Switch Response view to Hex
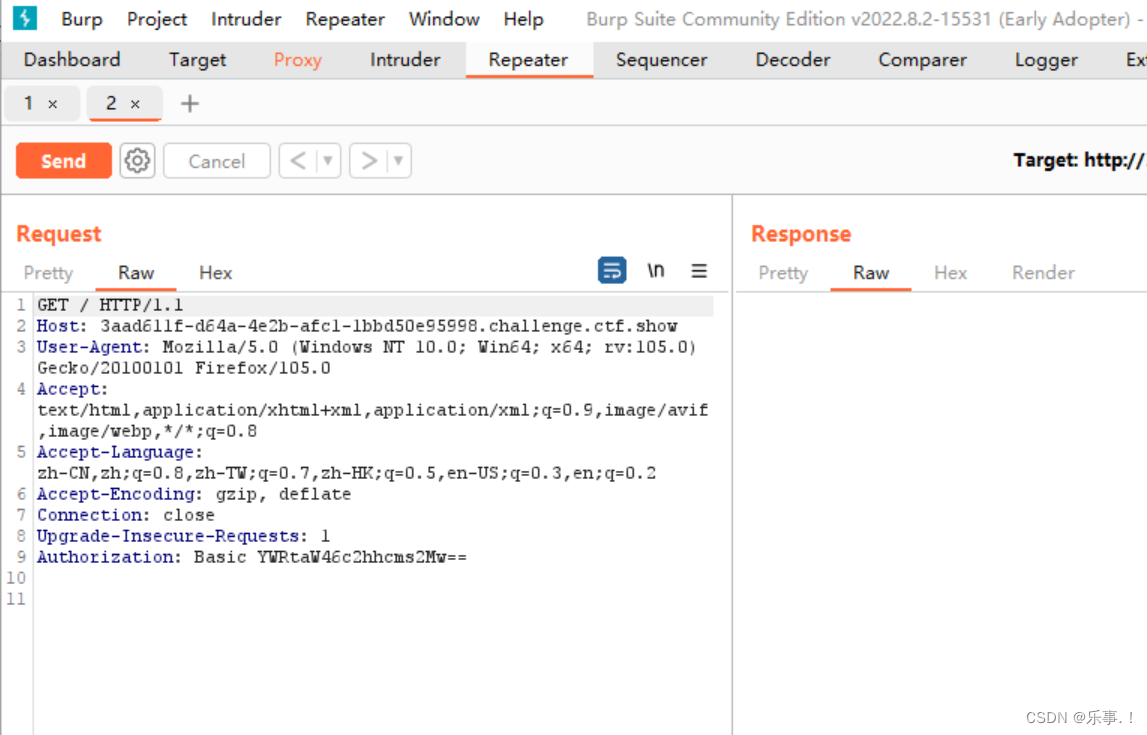The image size is (1147, 735). click(950, 273)
